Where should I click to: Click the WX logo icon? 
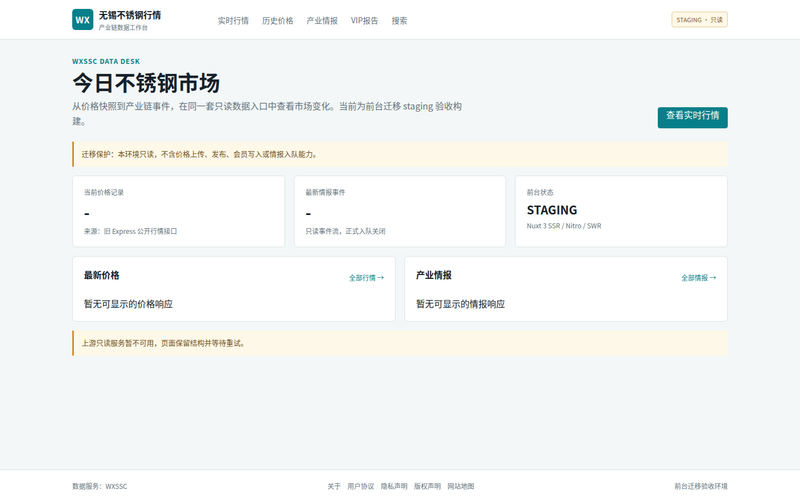pos(83,20)
